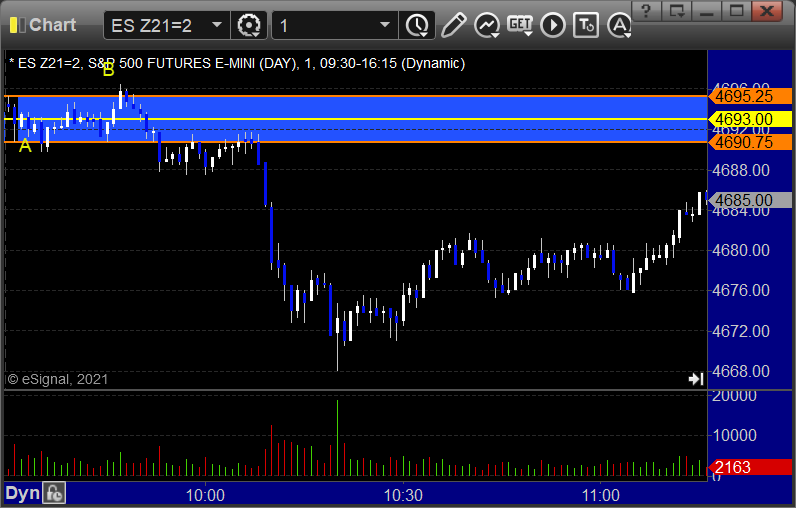Click the help question mark button
The image size is (796, 508).
646,11
